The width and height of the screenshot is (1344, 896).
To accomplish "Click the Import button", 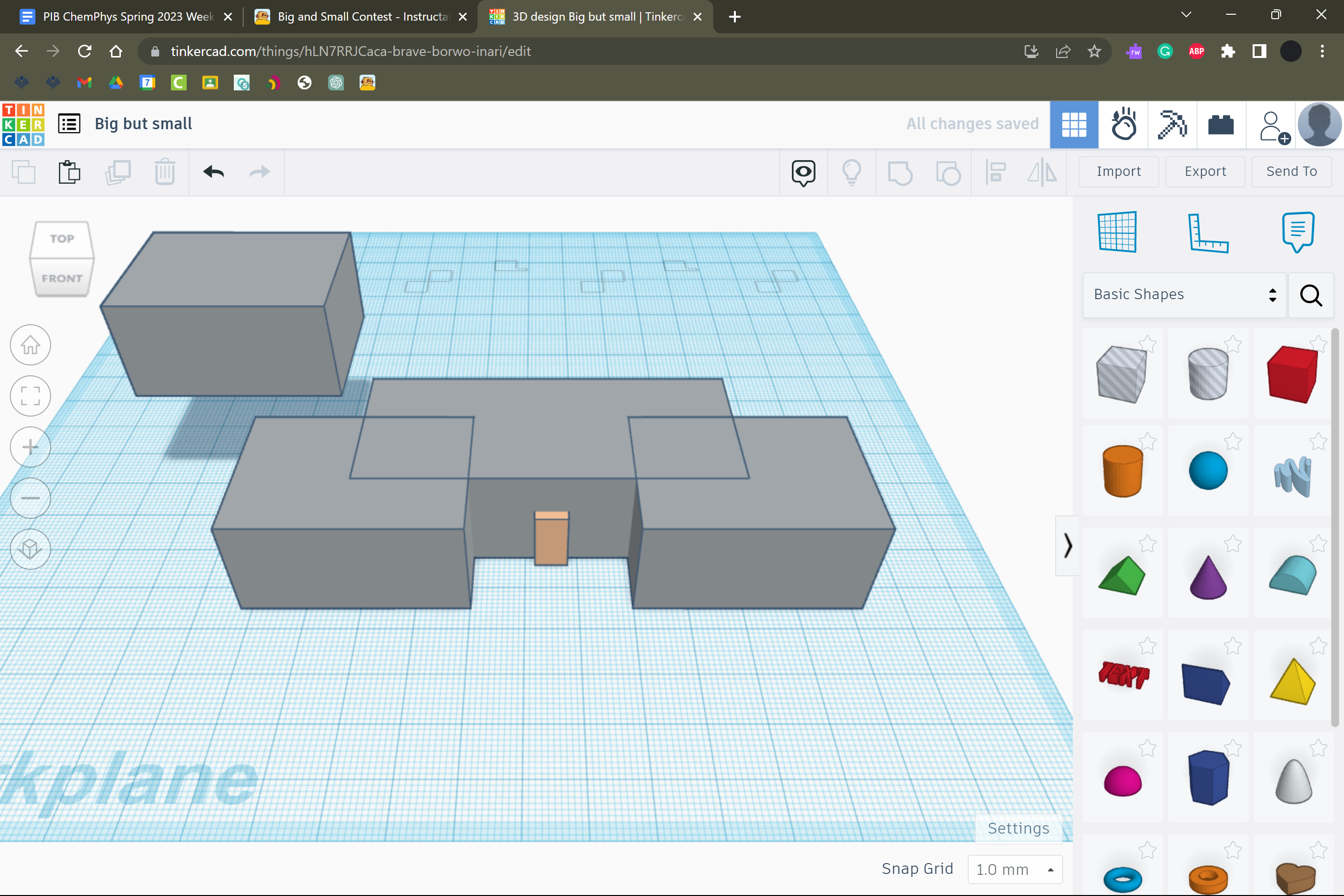I will 1119,171.
